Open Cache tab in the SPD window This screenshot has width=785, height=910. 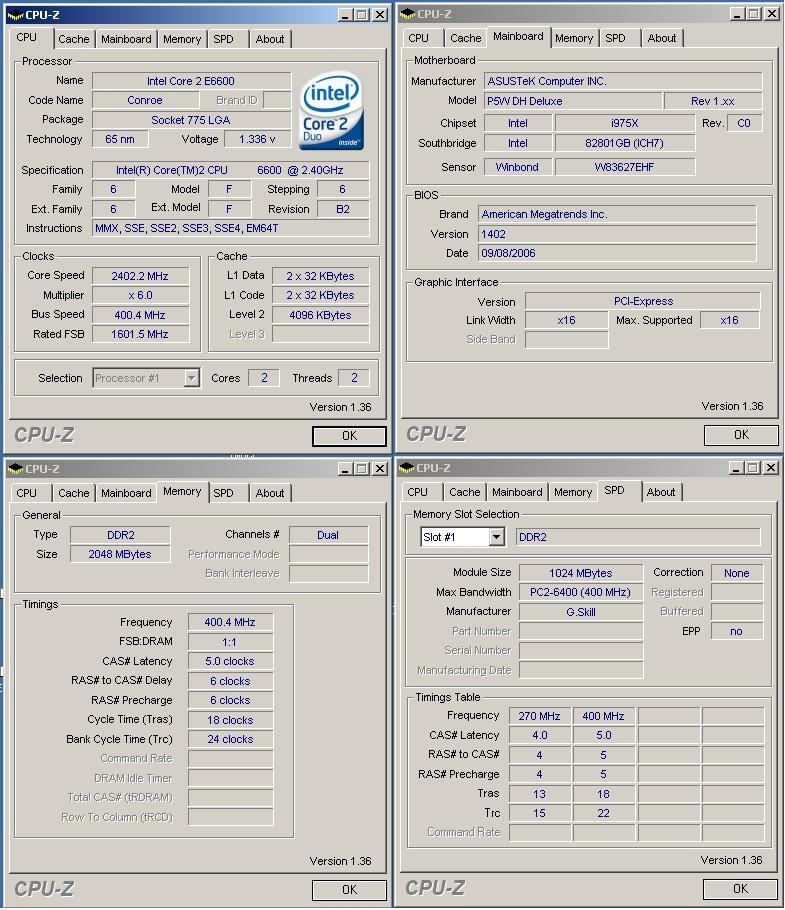(465, 492)
